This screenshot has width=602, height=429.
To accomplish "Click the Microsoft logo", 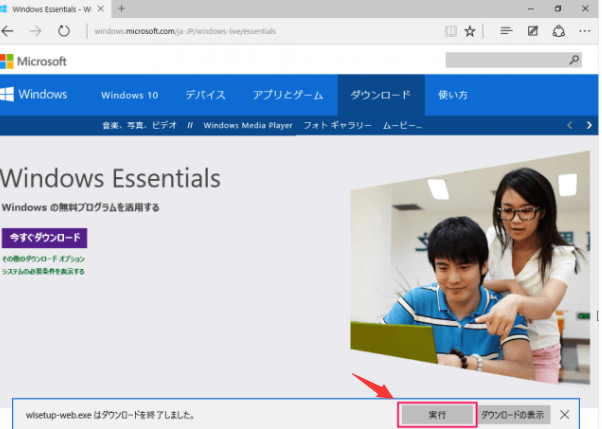I will [x=33, y=61].
